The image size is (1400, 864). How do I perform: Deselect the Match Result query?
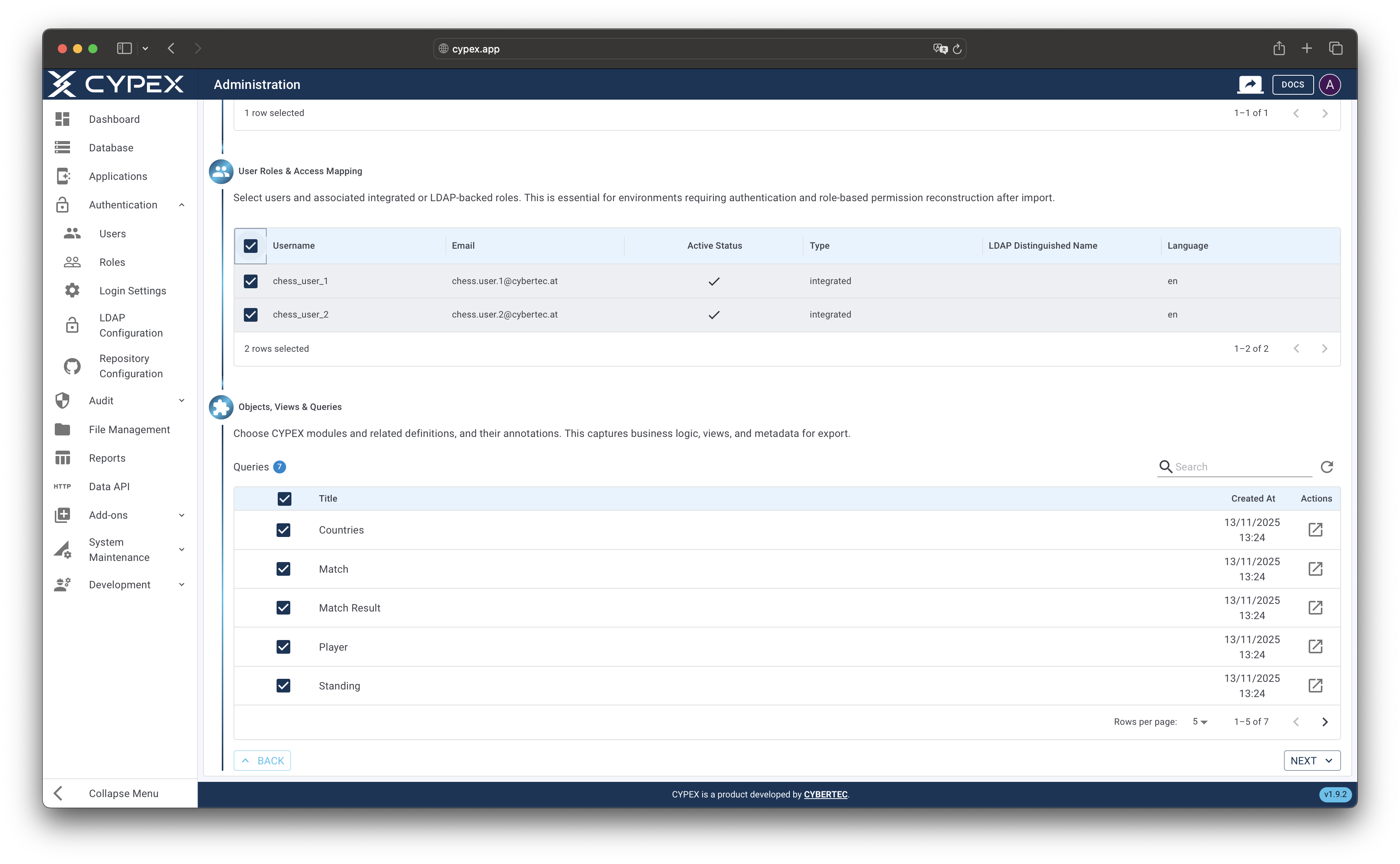pos(284,607)
